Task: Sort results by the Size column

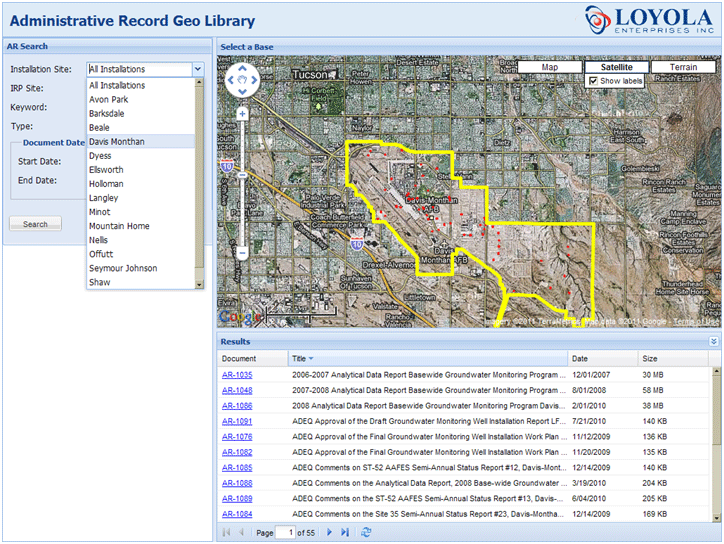Action: 673,359
